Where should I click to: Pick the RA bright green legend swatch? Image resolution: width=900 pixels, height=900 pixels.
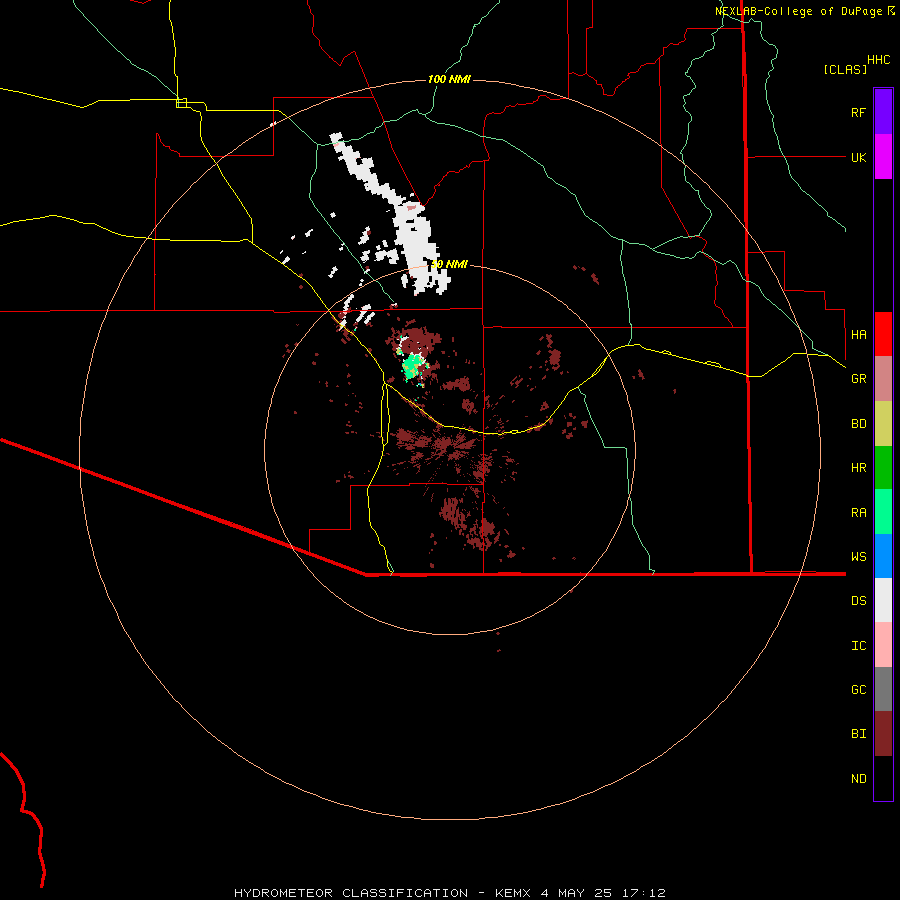click(x=883, y=512)
